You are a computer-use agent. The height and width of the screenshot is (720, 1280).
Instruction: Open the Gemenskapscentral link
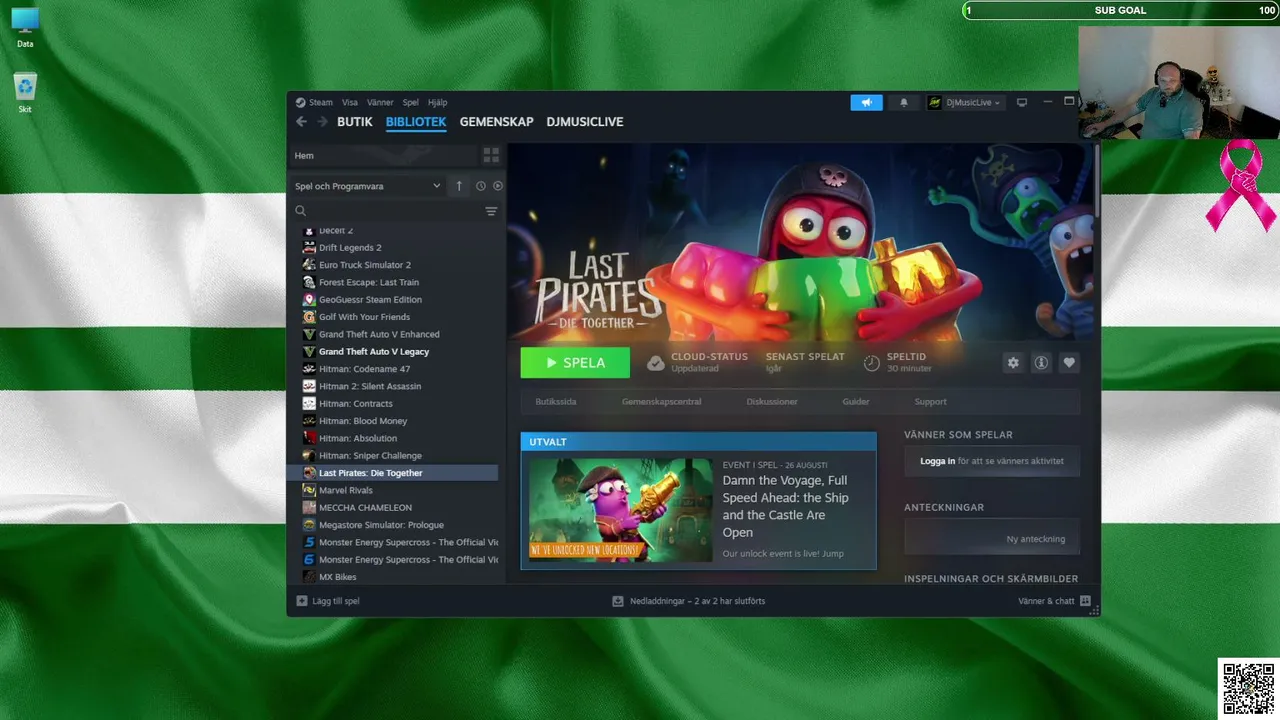click(x=662, y=402)
